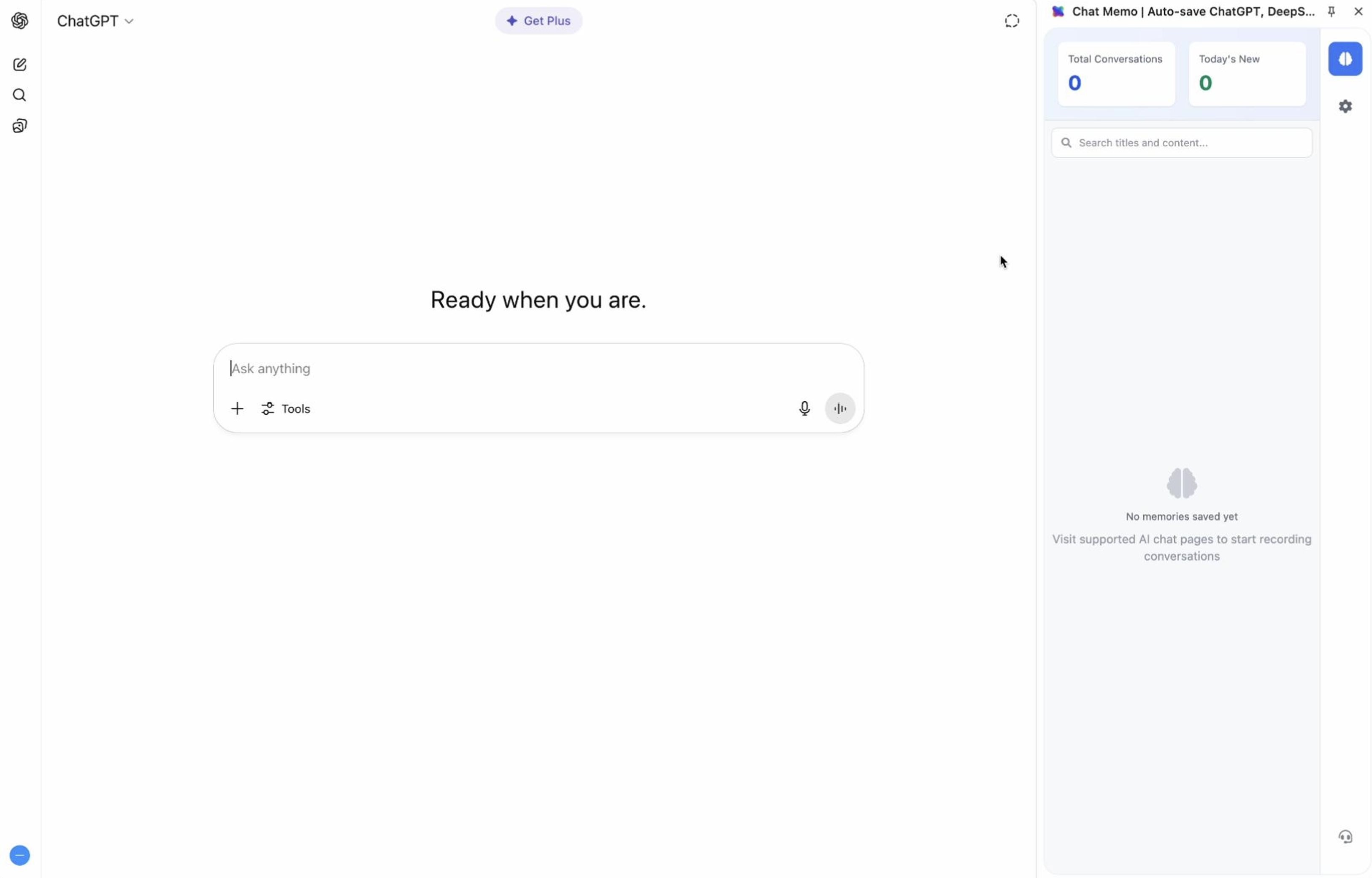The height and width of the screenshot is (878, 1372).
Task: Search chats using the sidebar magnifier icon
Action: tap(20, 95)
